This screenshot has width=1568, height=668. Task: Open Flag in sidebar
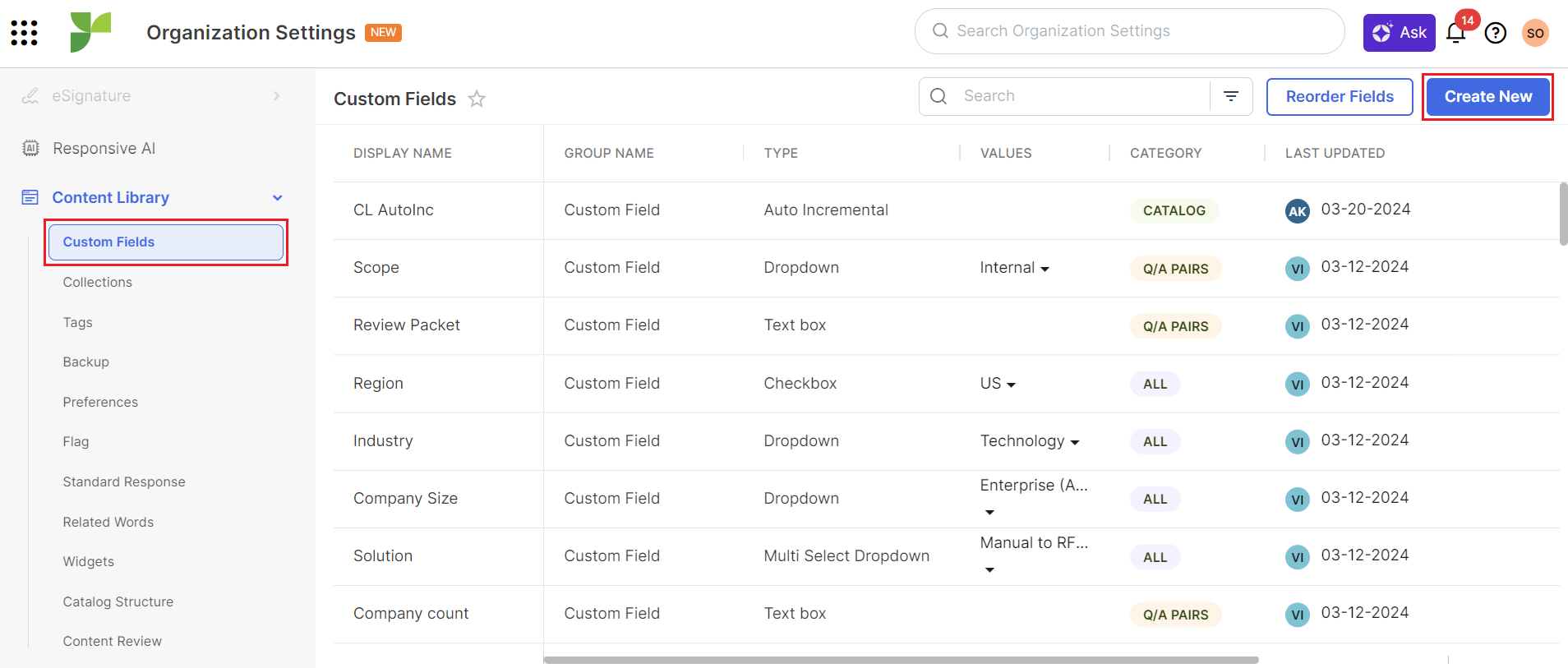coord(76,441)
